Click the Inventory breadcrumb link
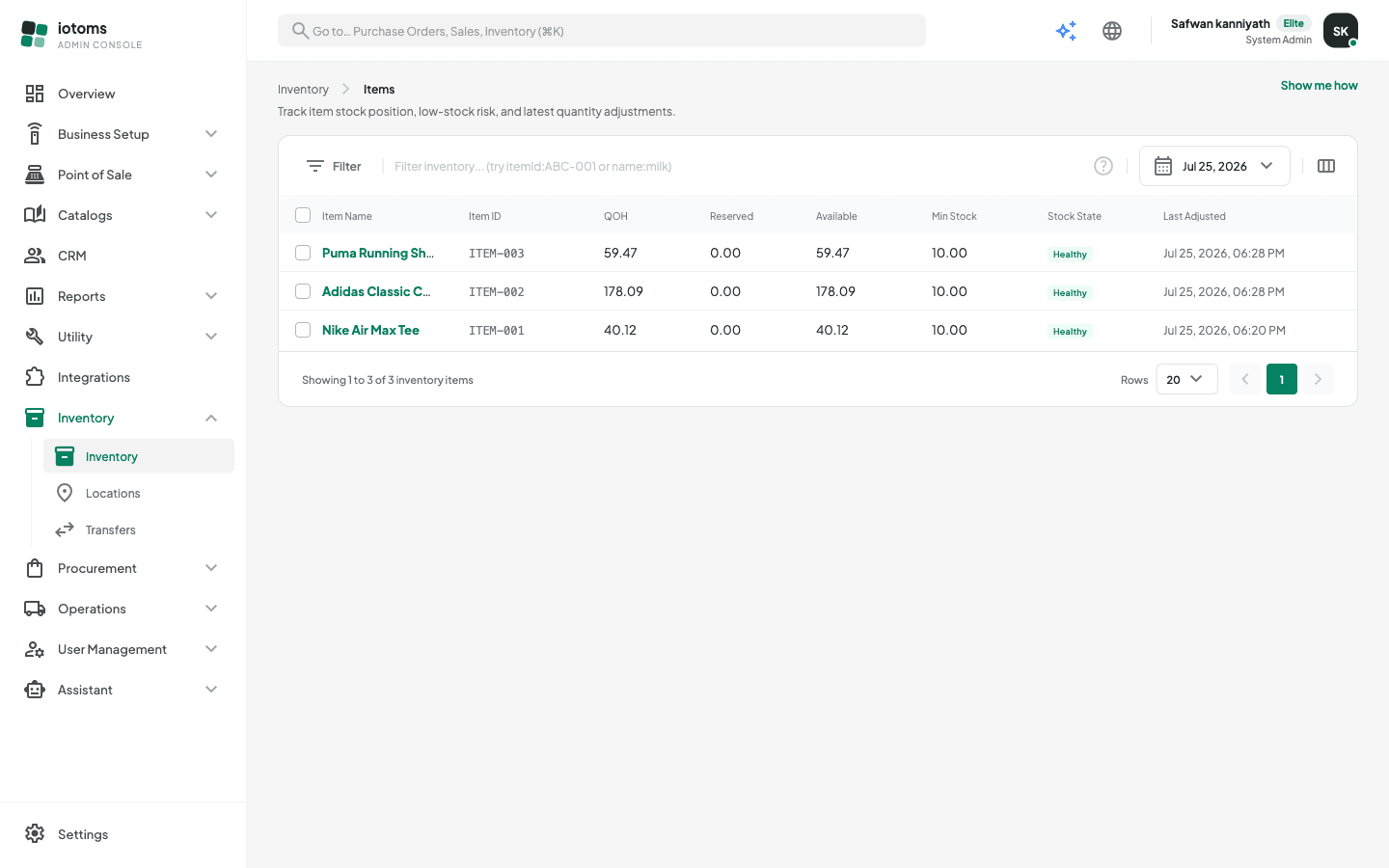This screenshot has width=1389, height=868. click(x=303, y=90)
